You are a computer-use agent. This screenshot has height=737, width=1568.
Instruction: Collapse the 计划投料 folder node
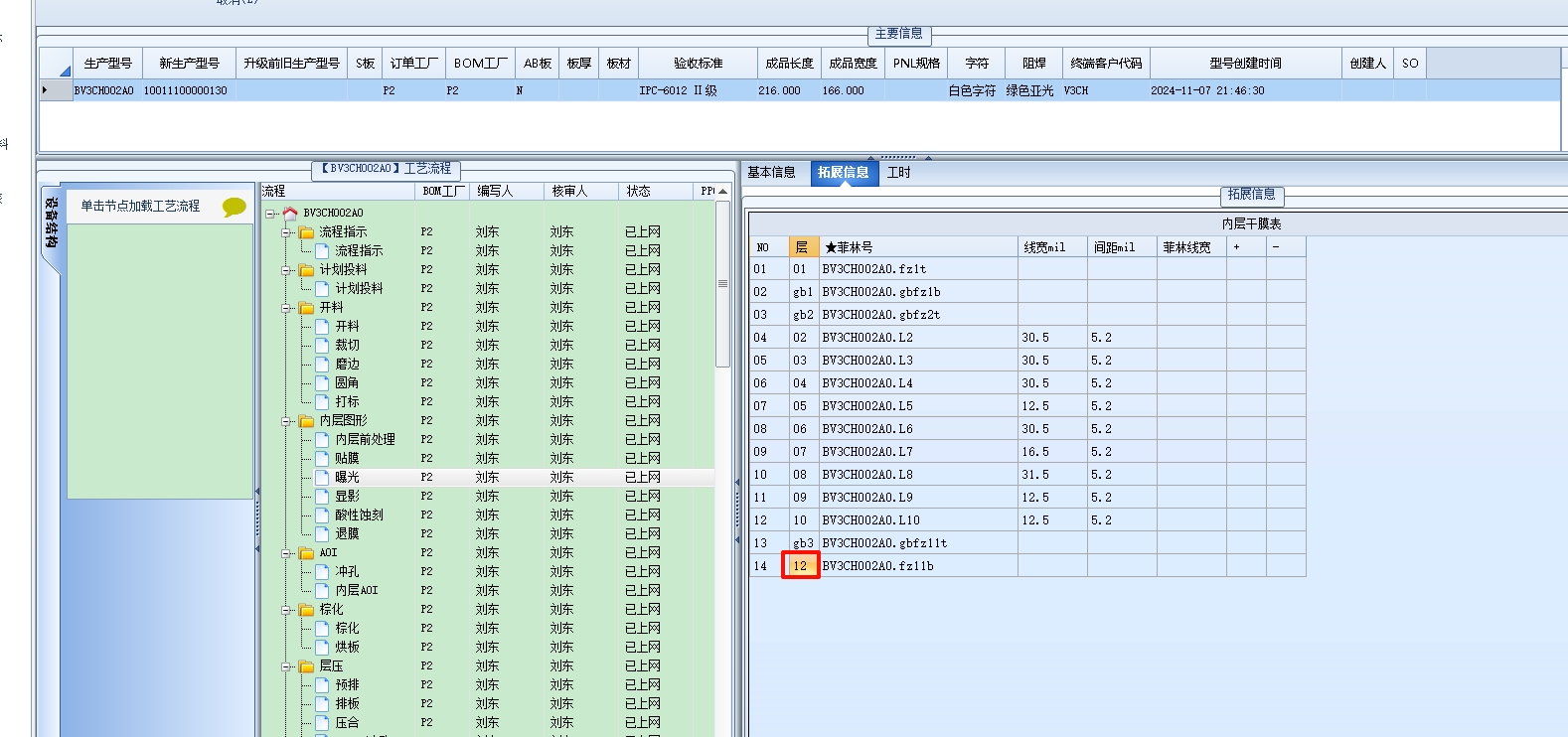286,269
